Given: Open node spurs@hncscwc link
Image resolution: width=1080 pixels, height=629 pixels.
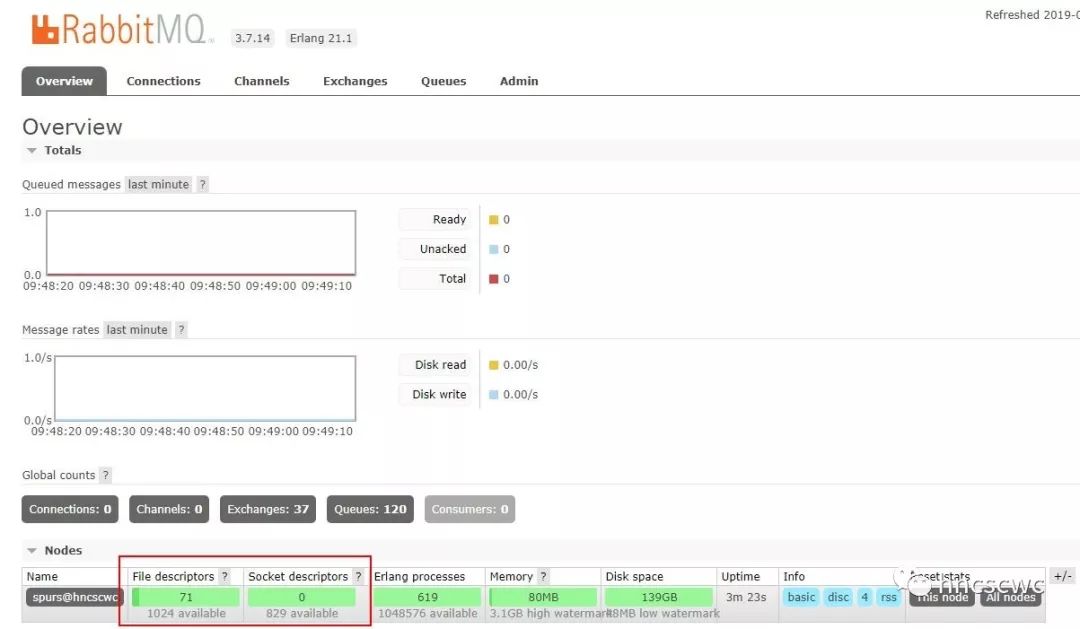Looking at the screenshot, I should tap(74, 597).
